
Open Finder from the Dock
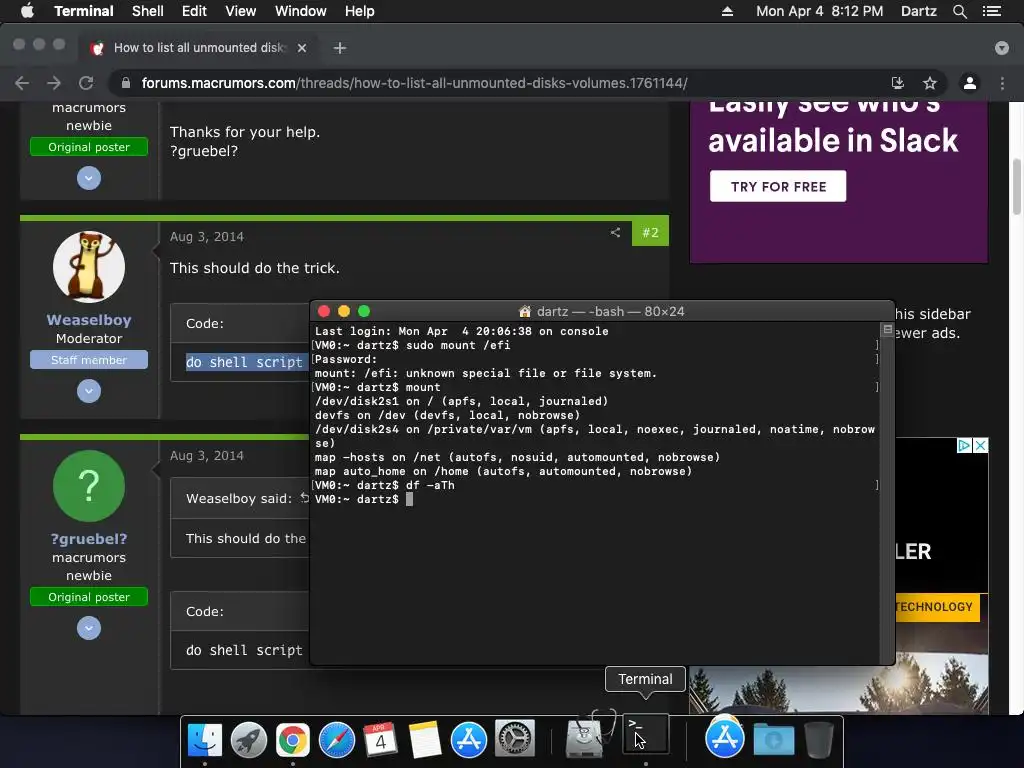pos(205,740)
